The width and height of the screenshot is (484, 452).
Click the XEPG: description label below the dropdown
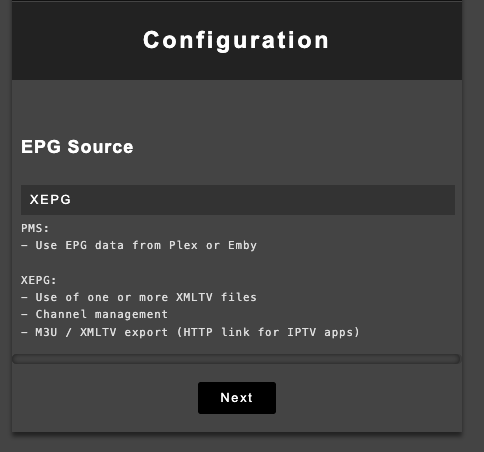click(39, 280)
